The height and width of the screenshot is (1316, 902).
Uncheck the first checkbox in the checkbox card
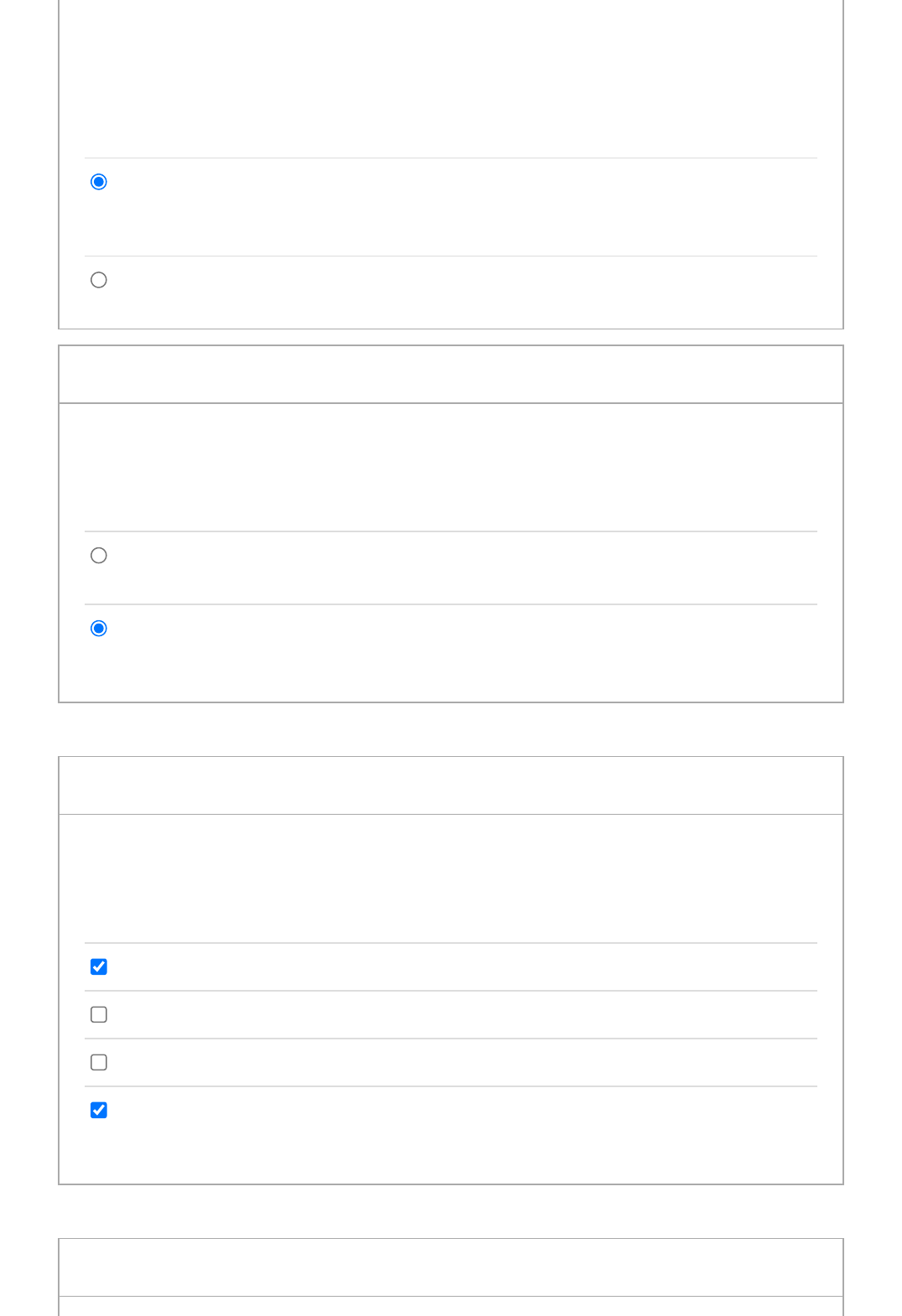[x=99, y=967]
